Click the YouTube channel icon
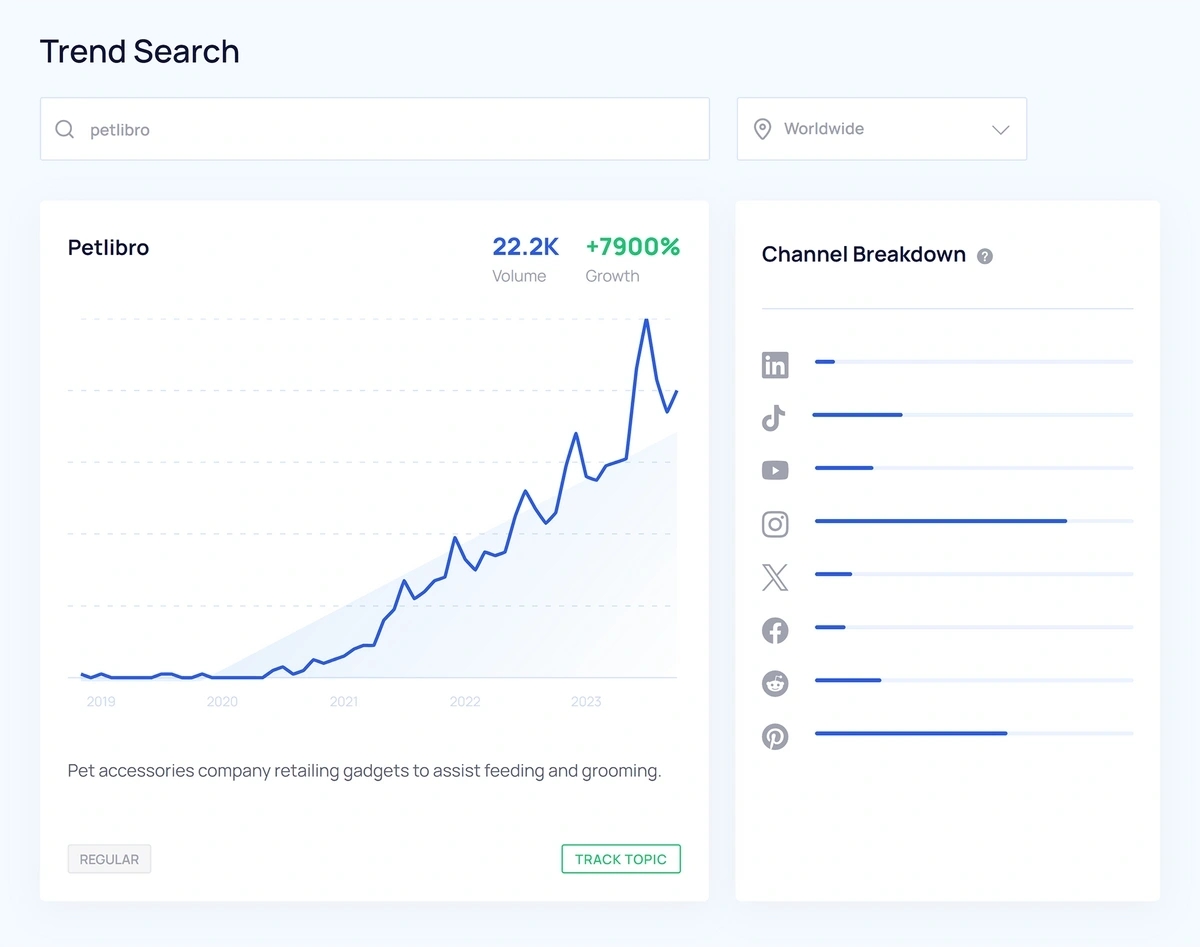 coord(775,470)
